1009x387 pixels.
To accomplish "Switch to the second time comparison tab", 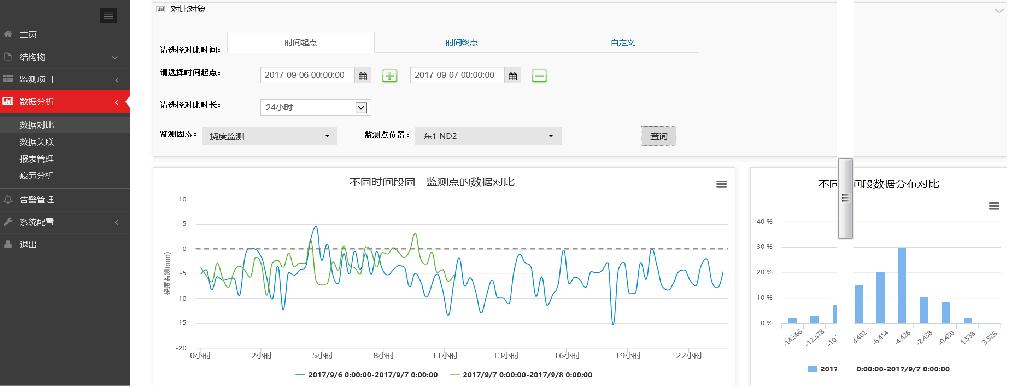I will click(461, 42).
